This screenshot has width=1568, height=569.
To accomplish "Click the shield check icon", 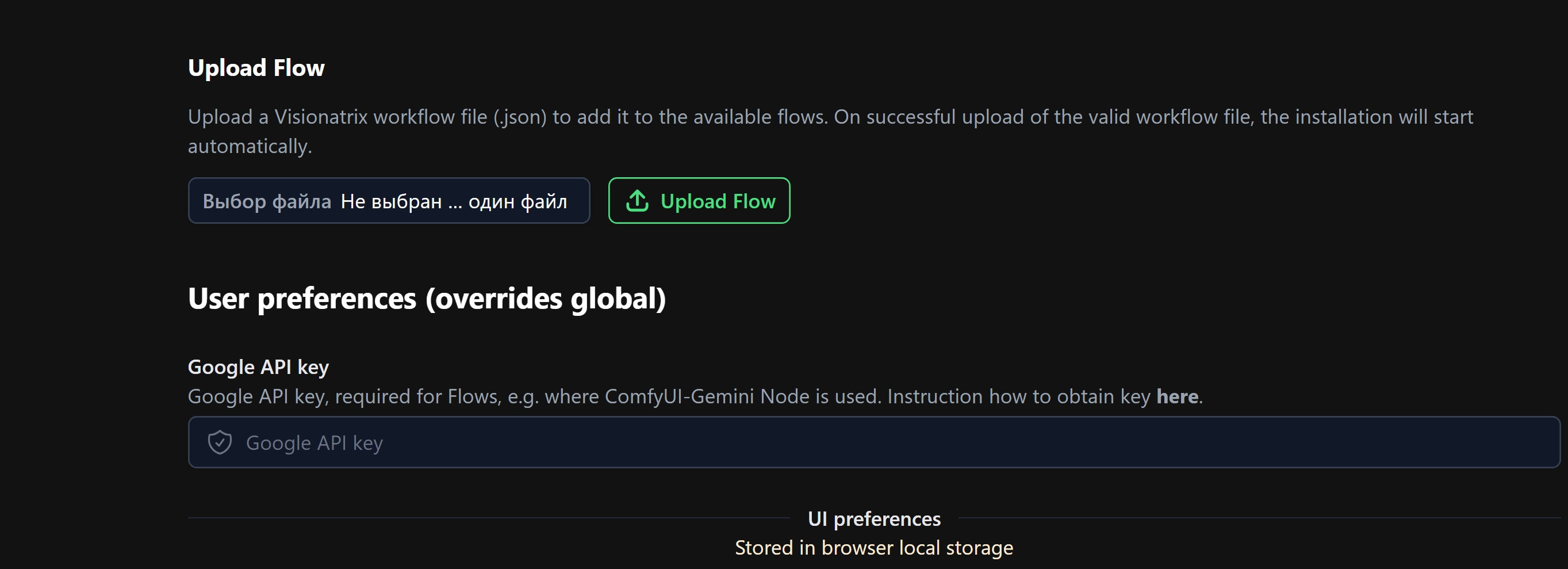I will coord(220,442).
